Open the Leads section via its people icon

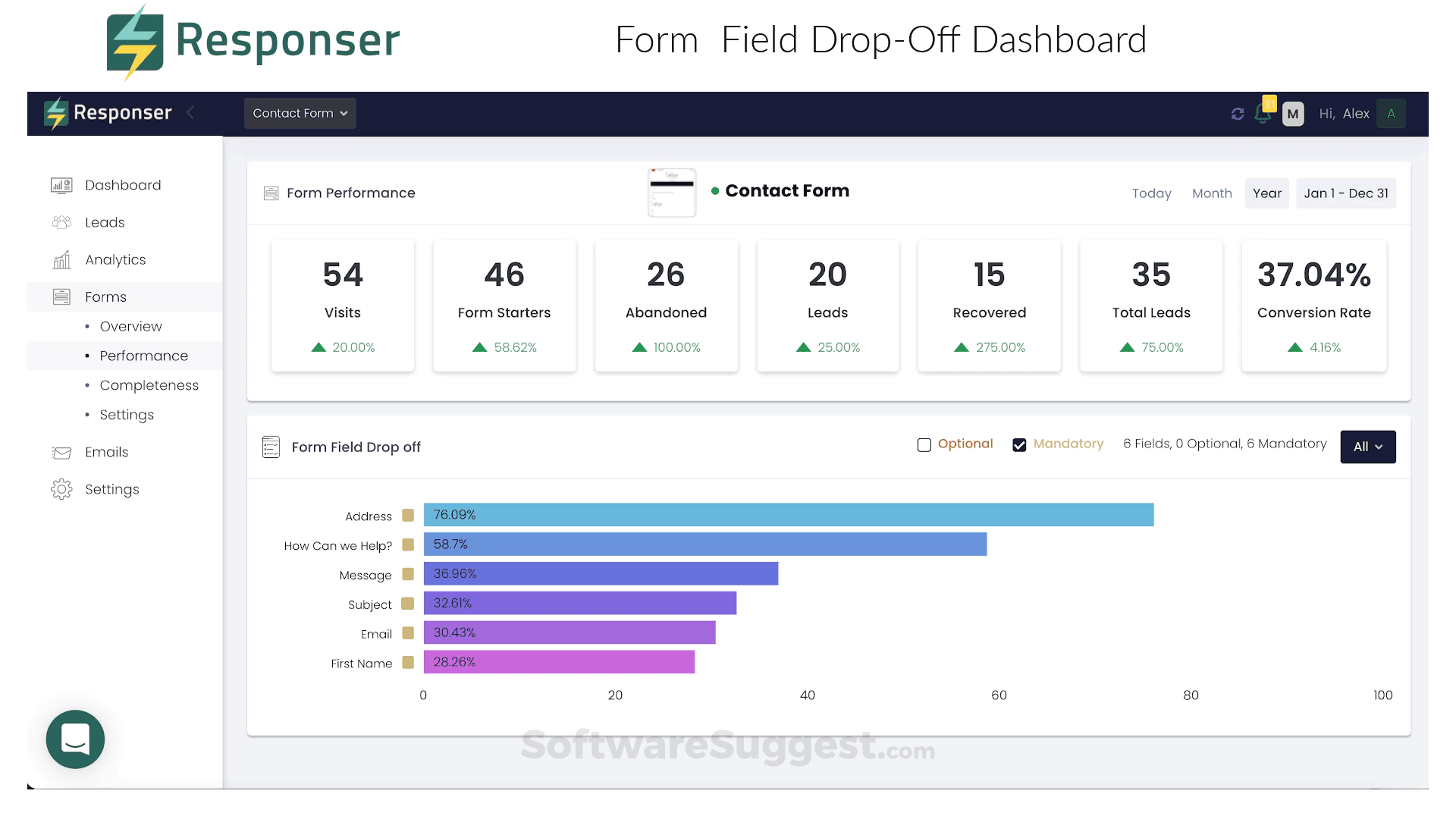point(61,222)
